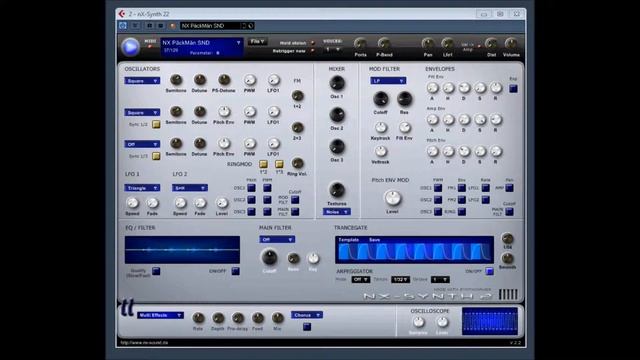This screenshot has height=360, width=640.
Task: Click the multi effects Mix knob
Action: pyautogui.click(x=278, y=318)
